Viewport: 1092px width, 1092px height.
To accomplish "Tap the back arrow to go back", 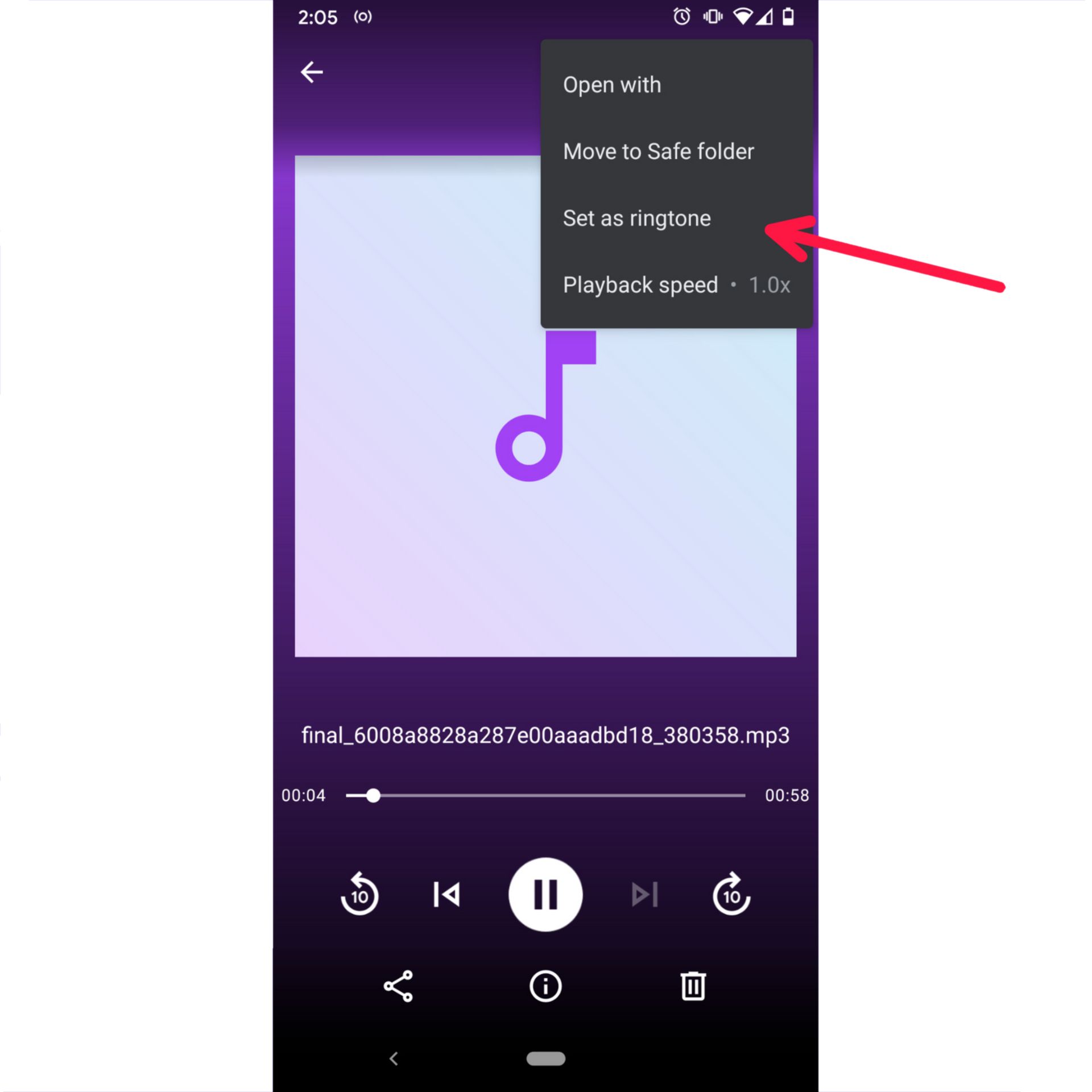I will [x=312, y=70].
